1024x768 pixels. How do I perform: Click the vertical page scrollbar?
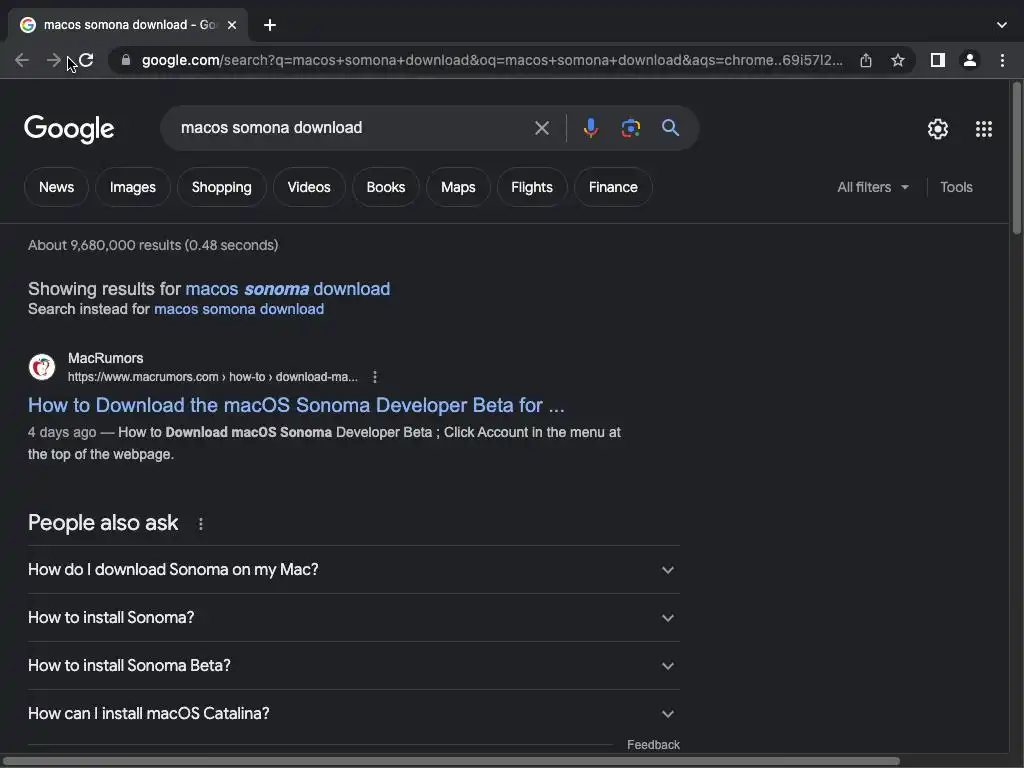pos(1017,159)
